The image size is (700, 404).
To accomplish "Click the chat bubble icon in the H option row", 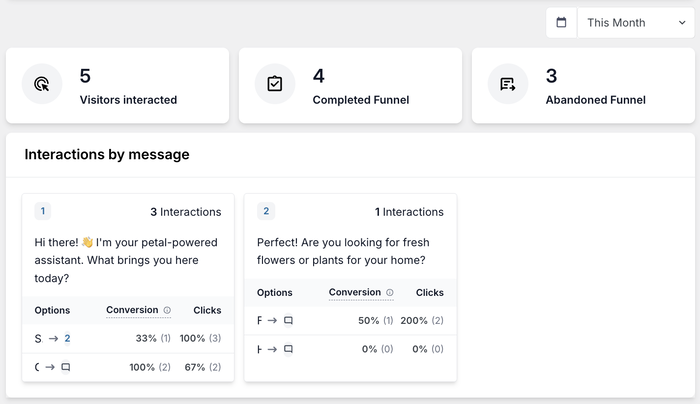I will coord(288,350).
